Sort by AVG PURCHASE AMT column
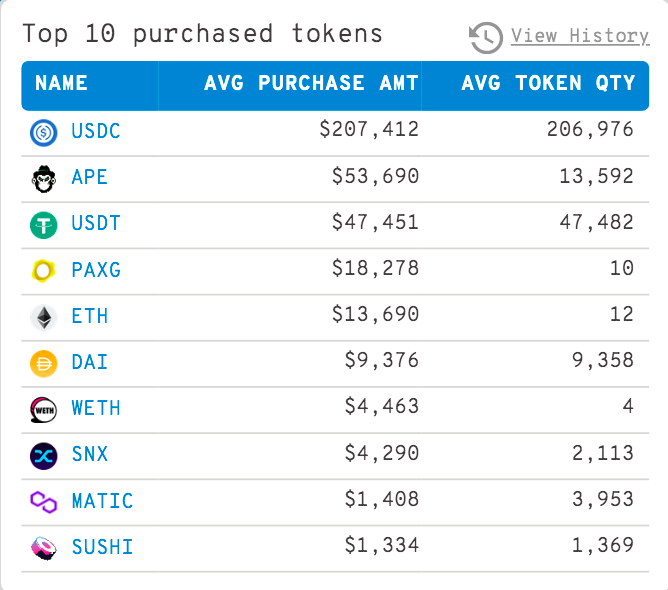The image size is (668, 590). point(311,84)
